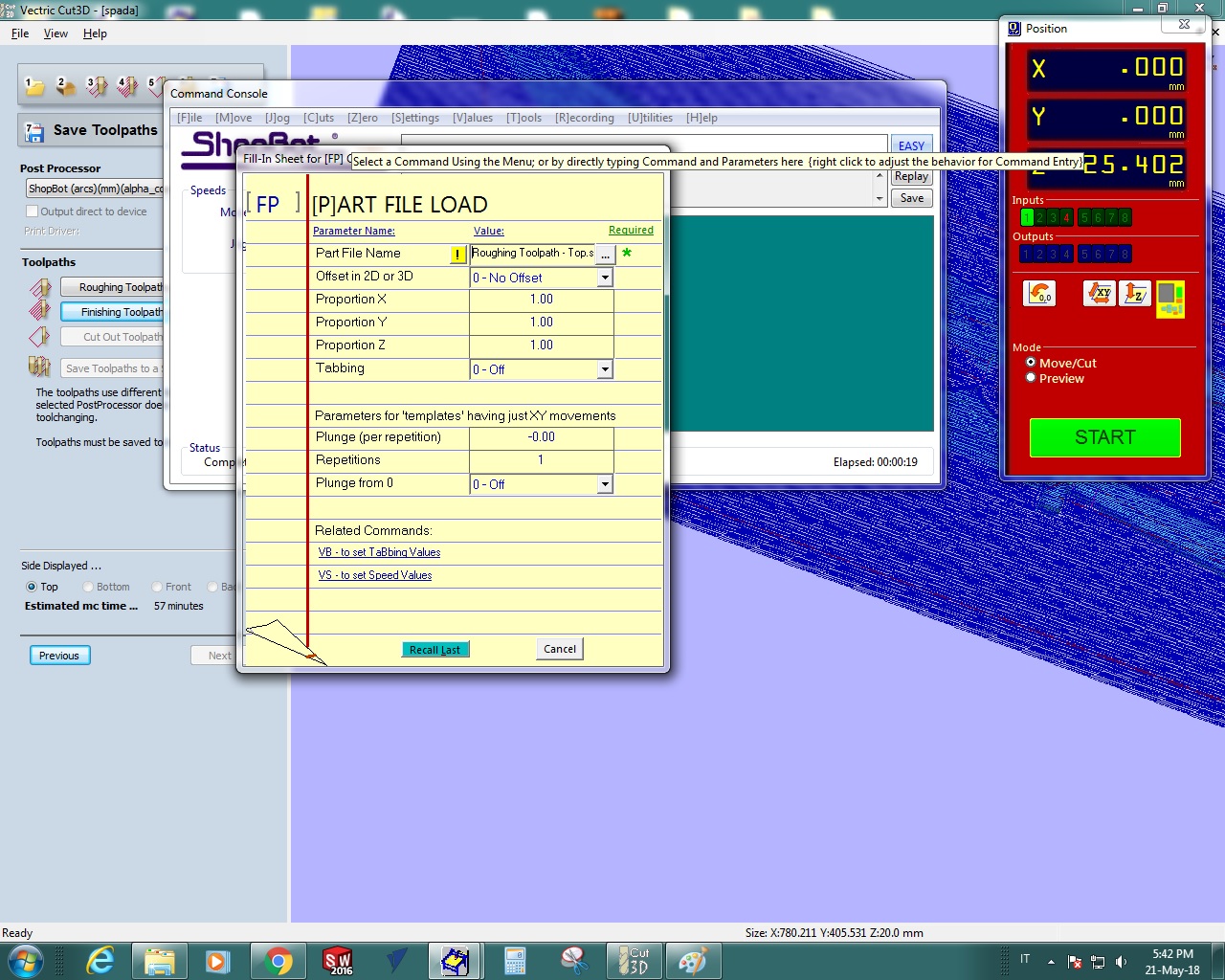Click the Replay button

coord(911,176)
